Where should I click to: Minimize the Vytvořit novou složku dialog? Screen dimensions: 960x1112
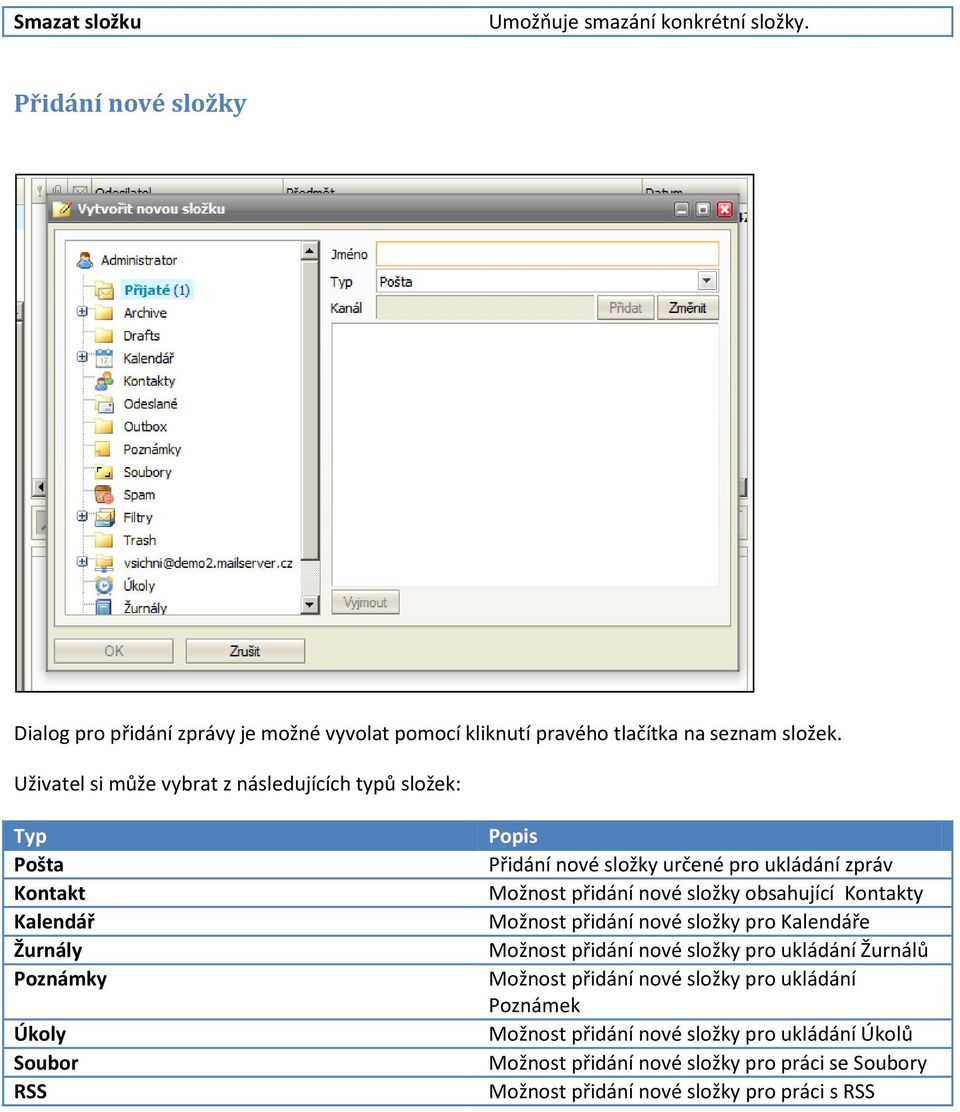(681, 208)
